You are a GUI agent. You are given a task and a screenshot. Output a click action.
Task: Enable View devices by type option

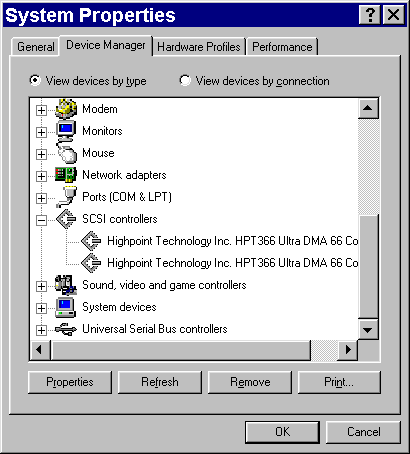click(35, 80)
